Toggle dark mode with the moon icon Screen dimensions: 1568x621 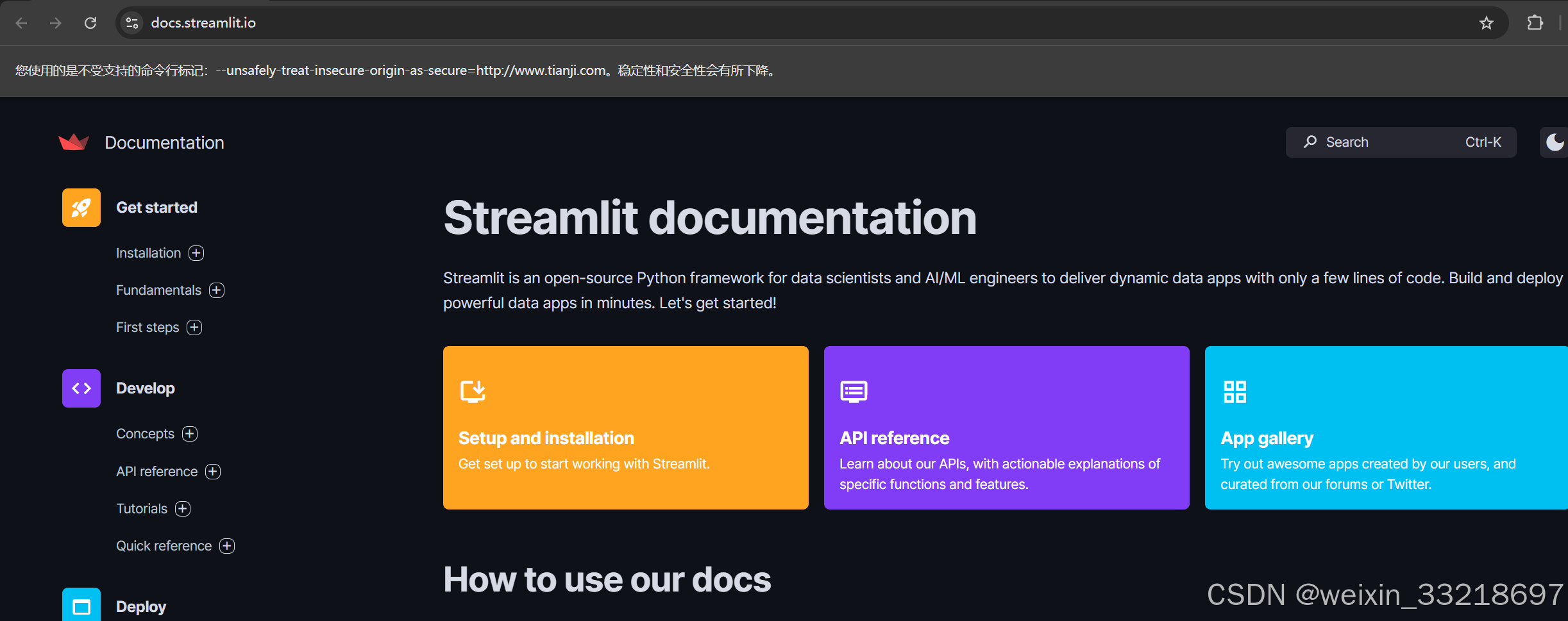(x=1555, y=142)
